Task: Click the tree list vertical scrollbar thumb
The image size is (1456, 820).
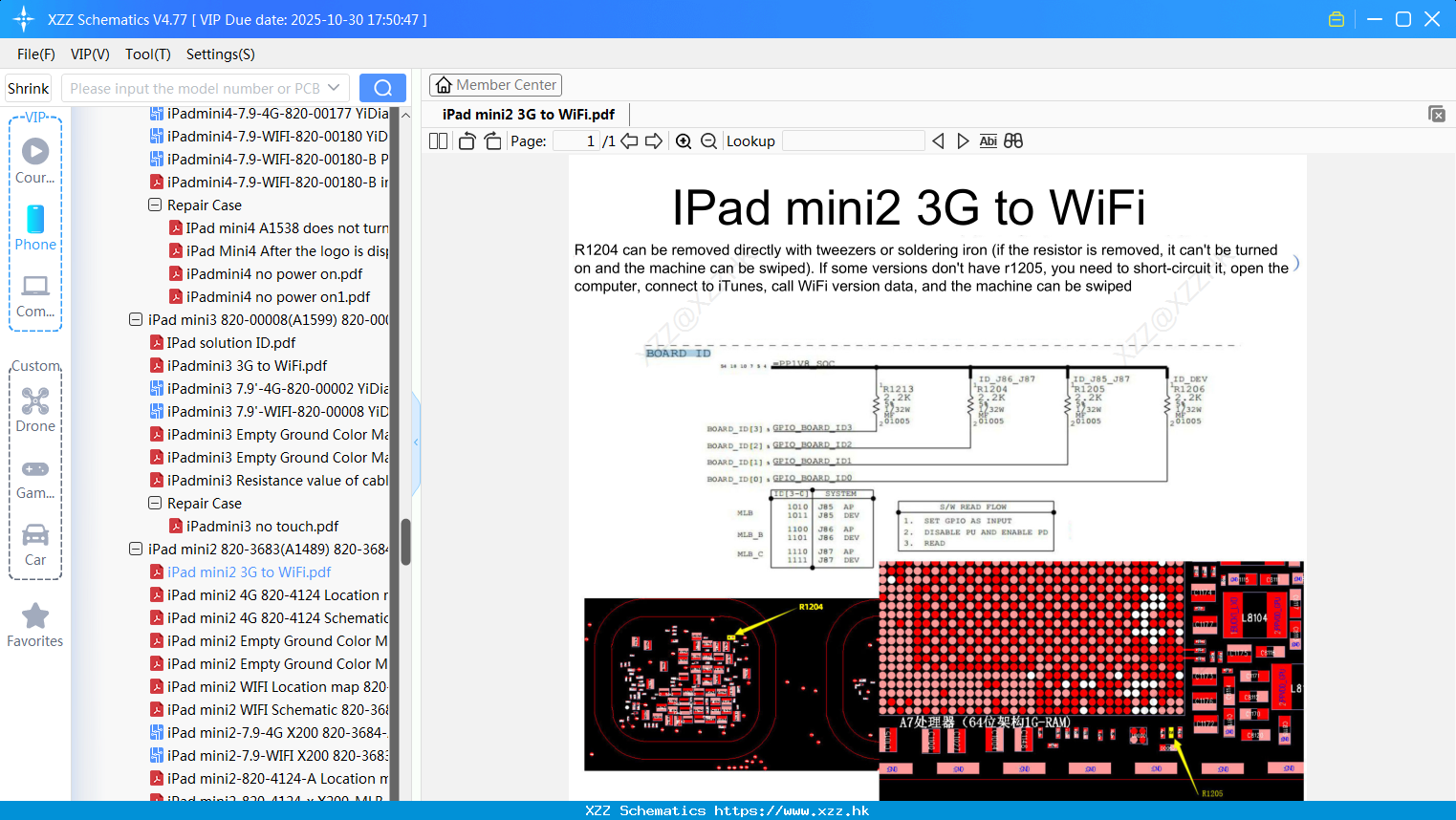Action: click(x=405, y=541)
